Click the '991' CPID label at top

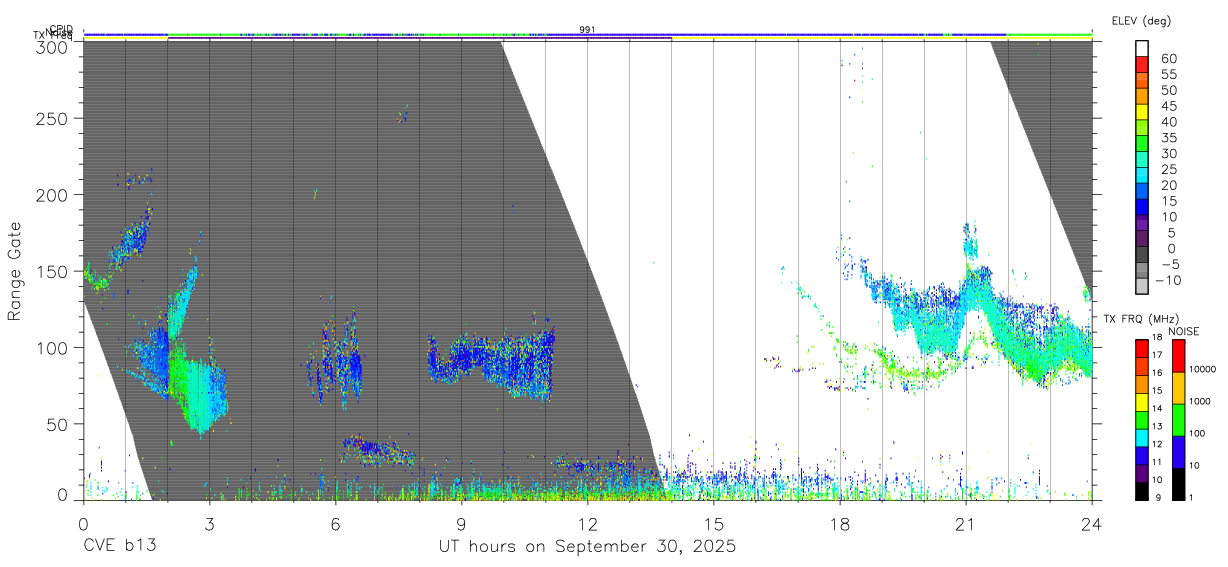pyautogui.click(x=587, y=30)
